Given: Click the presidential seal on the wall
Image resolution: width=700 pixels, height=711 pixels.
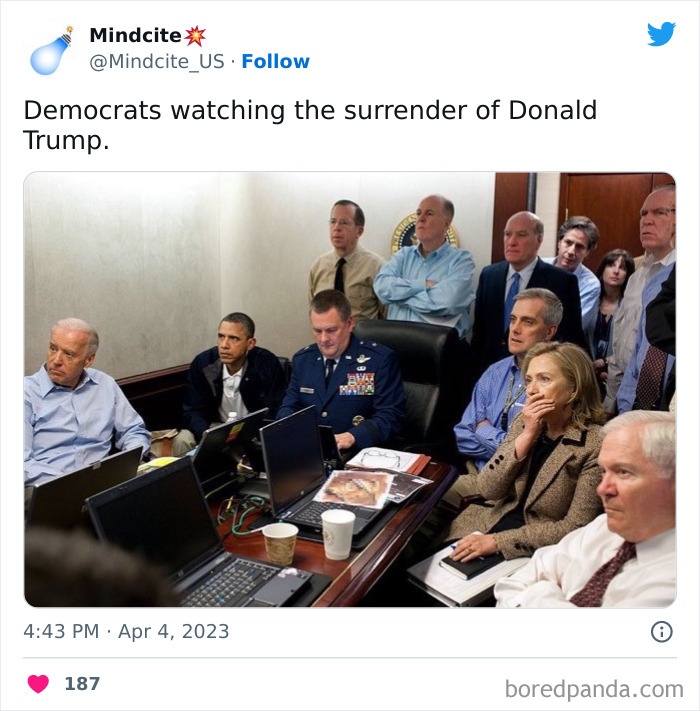Looking at the screenshot, I should click(x=408, y=233).
